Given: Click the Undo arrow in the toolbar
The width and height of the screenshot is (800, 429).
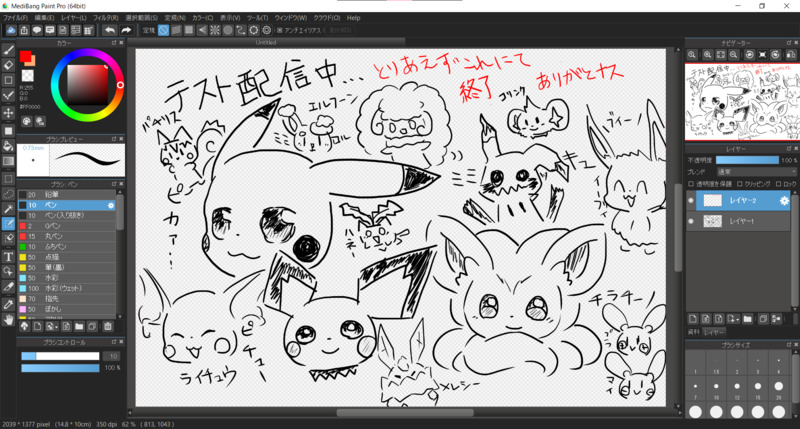Looking at the screenshot, I should 110,30.
